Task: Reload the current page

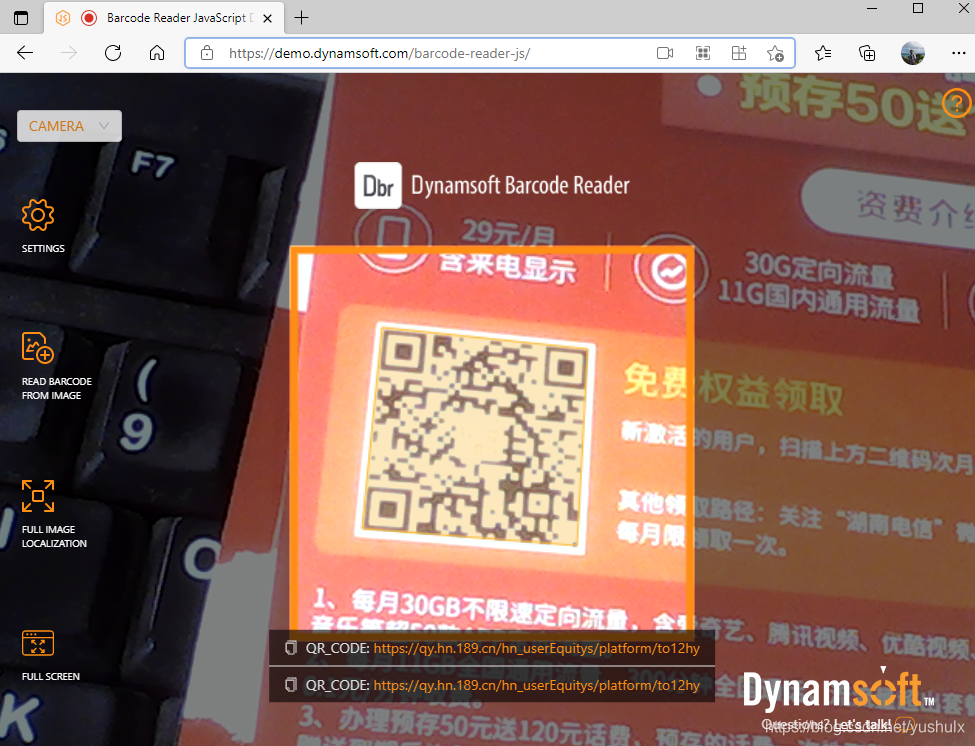Action: point(113,53)
